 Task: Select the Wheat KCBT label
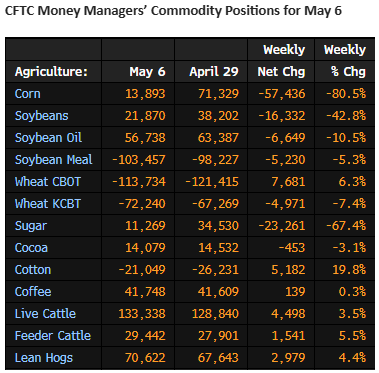(48, 204)
